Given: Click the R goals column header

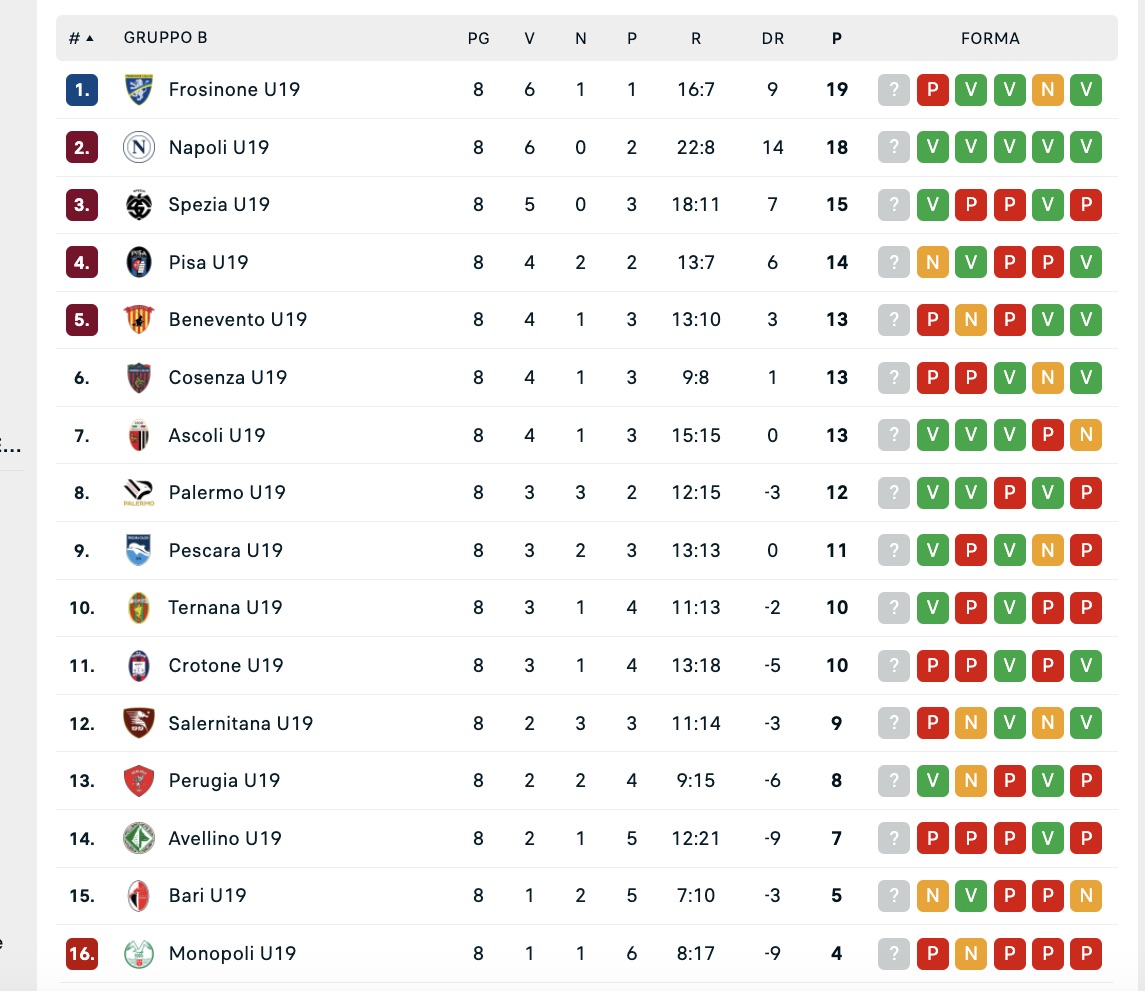Looking at the screenshot, I should [695, 38].
